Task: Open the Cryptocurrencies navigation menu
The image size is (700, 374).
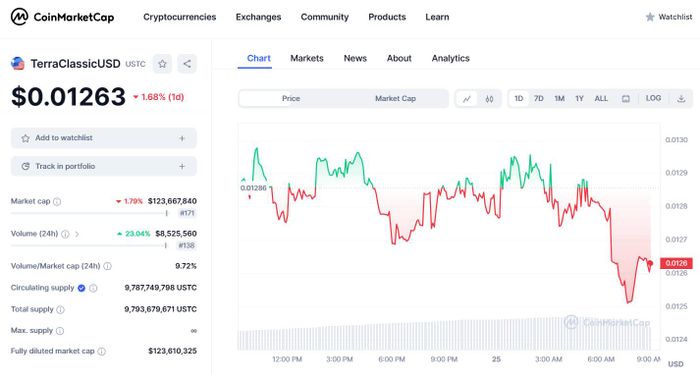Action: pos(179,17)
